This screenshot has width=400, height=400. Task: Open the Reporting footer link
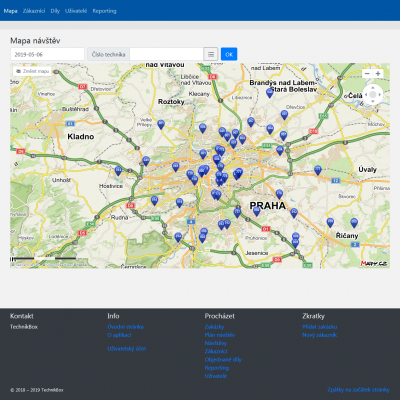point(217,368)
